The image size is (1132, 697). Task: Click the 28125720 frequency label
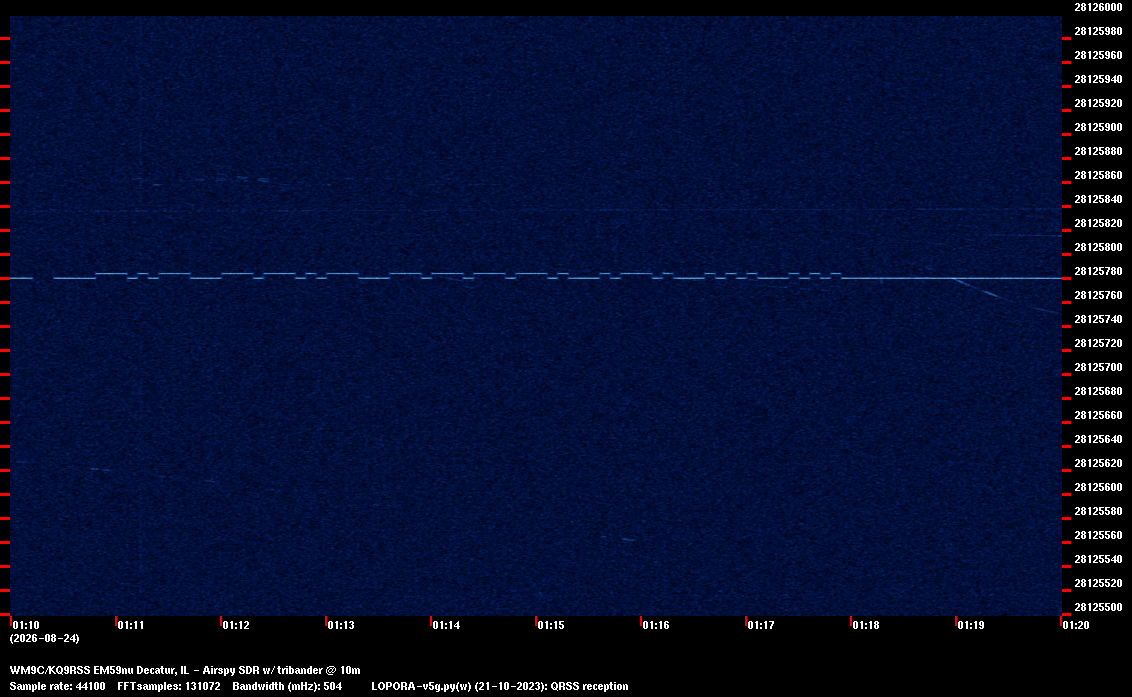pos(1098,343)
